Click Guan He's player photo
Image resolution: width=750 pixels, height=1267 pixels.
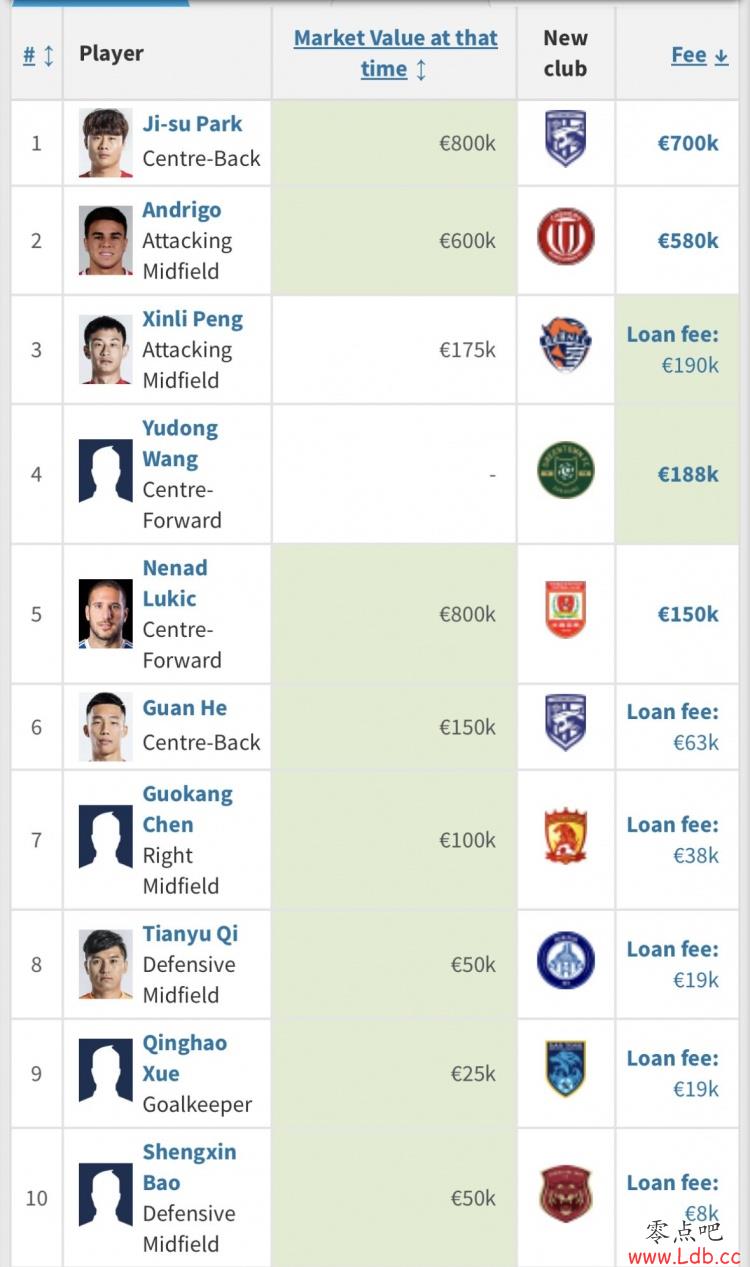pos(106,727)
